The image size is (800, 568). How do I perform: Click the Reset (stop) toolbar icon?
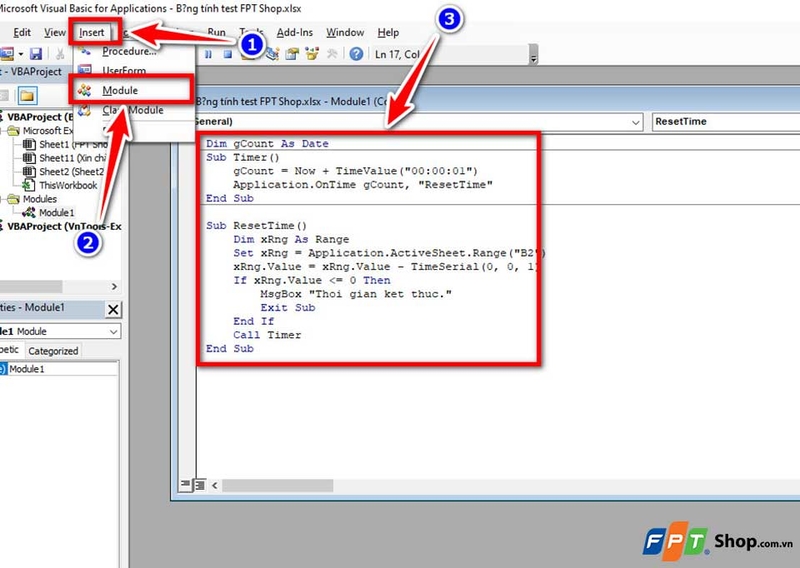(228, 54)
